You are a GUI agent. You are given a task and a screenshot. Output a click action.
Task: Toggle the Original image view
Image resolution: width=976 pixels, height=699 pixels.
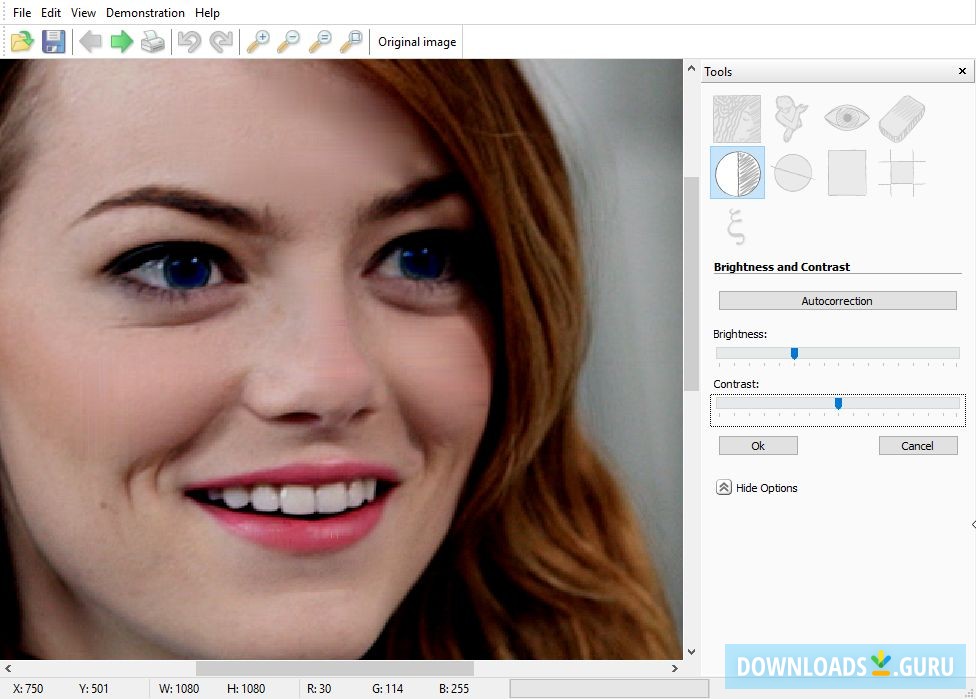pos(416,42)
